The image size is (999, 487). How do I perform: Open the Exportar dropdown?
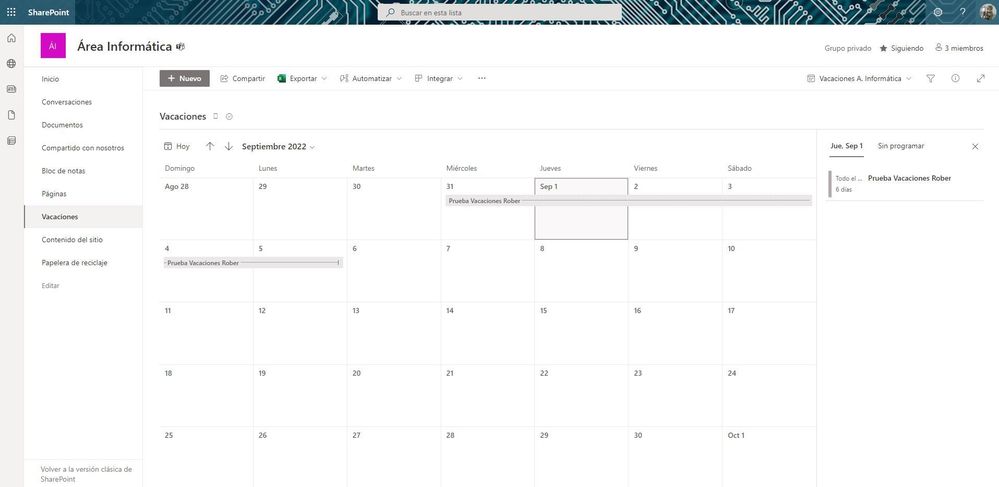(302, 78)
